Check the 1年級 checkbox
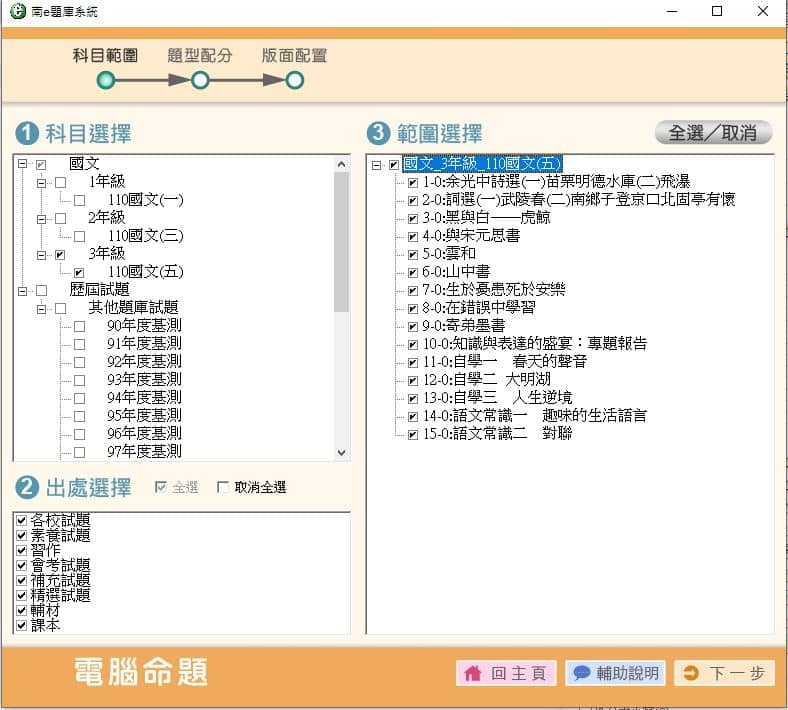788x710 pixels. 60,182
